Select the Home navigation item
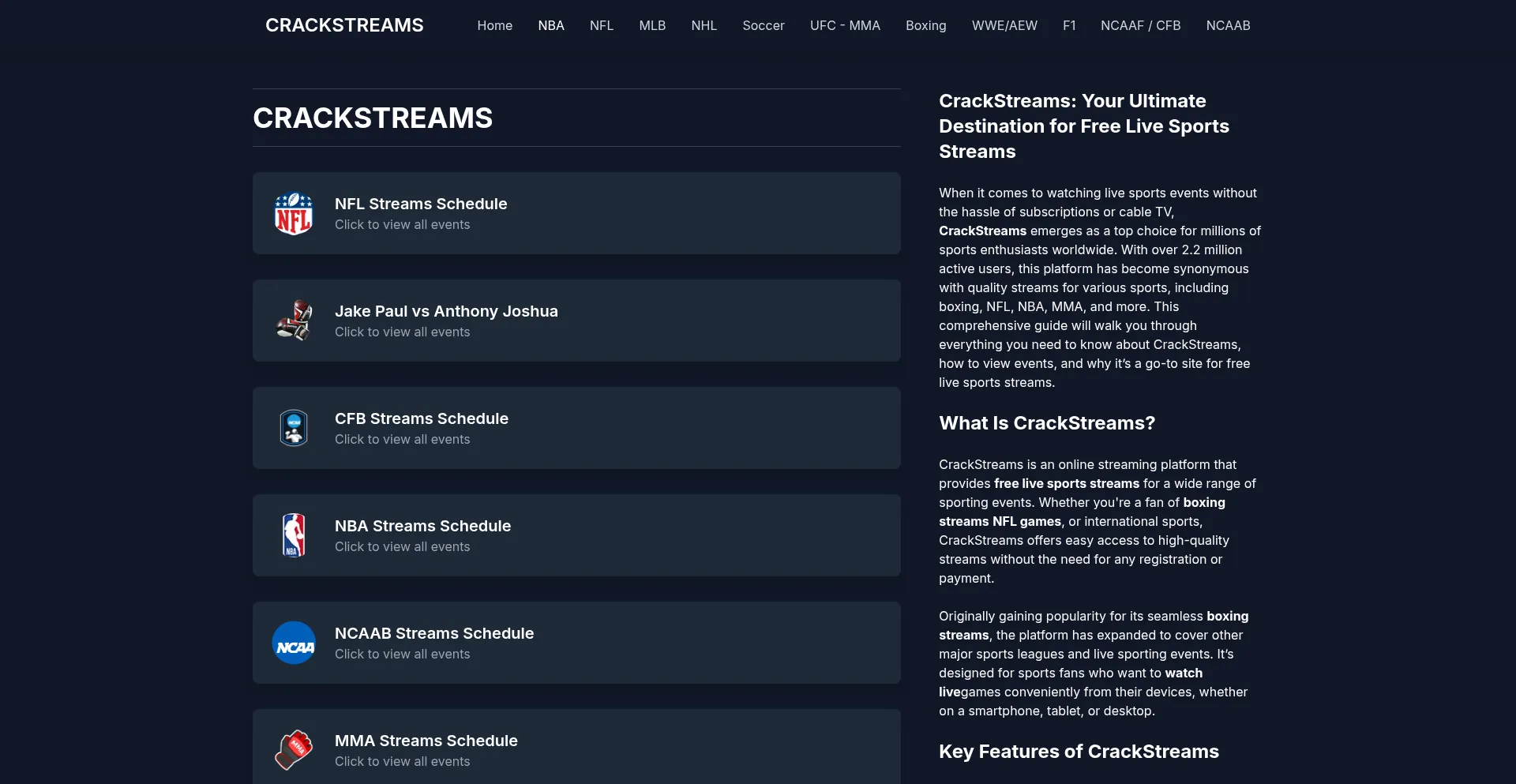1516x784 pixels. pyautogui.click(x=494, y=25)
